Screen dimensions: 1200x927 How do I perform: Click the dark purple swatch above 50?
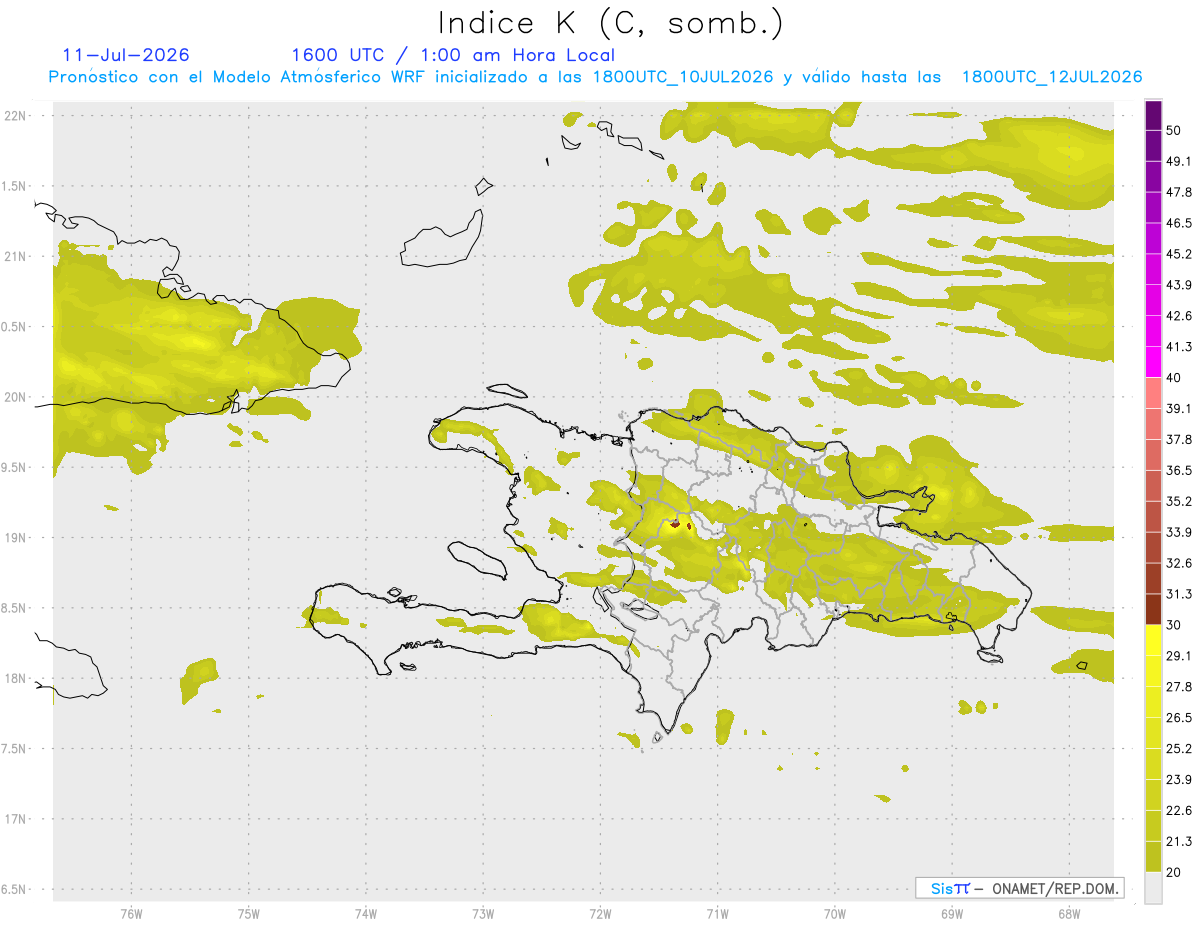coord(1153,115)
